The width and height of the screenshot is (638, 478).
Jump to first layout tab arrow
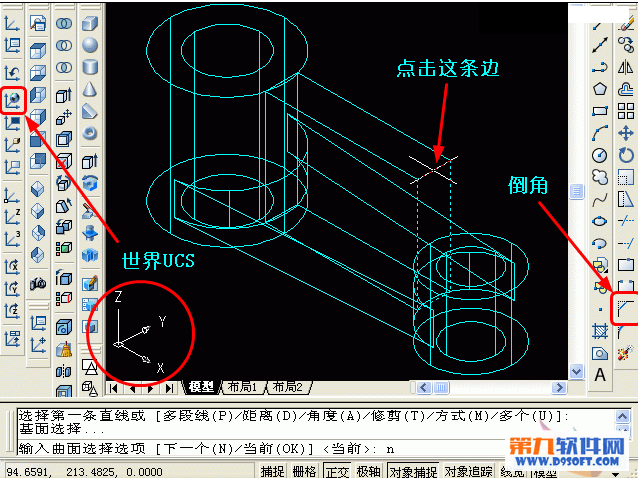click(x=114, y=388)
